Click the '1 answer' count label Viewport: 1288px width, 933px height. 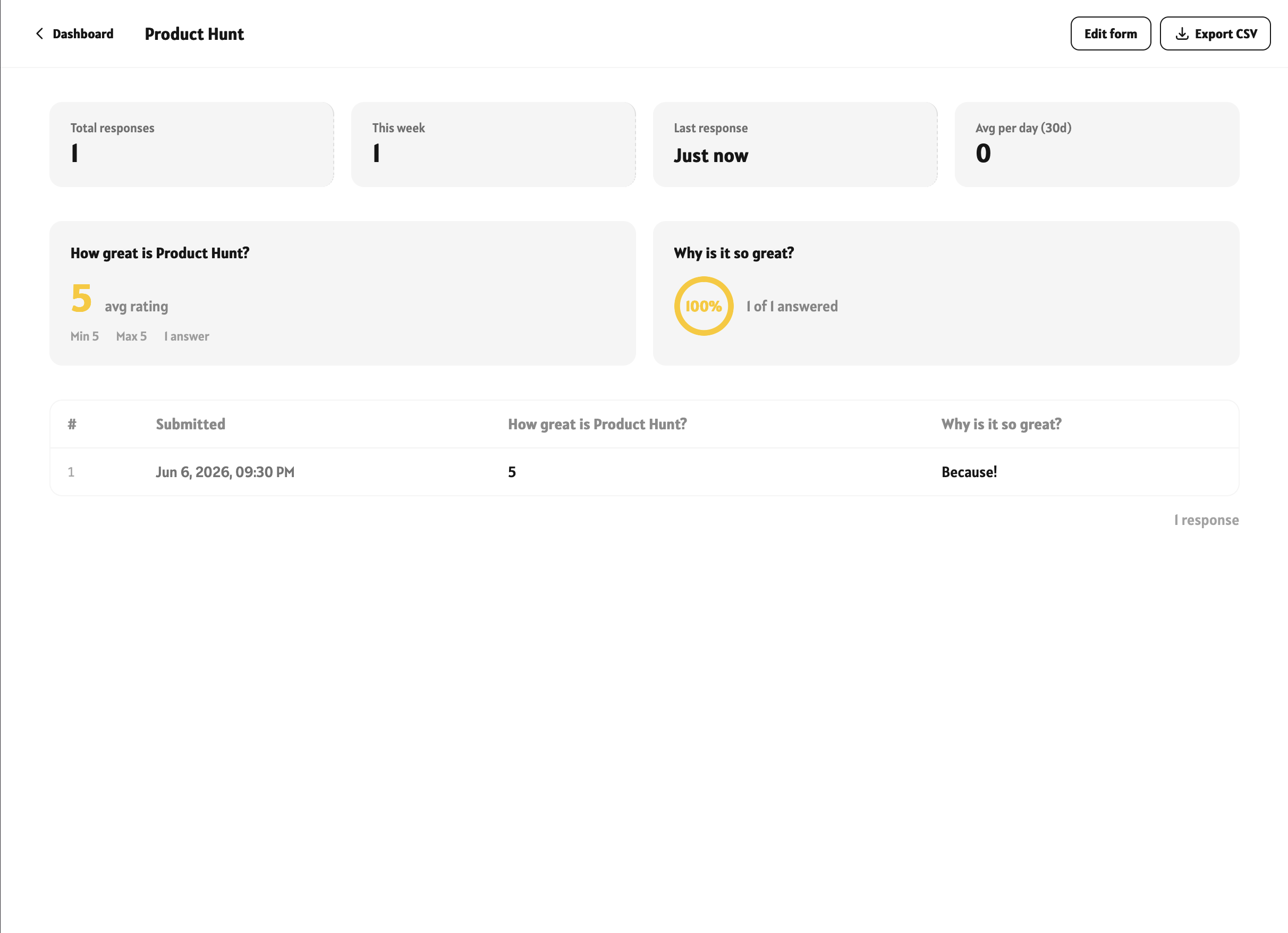point(187,337)
